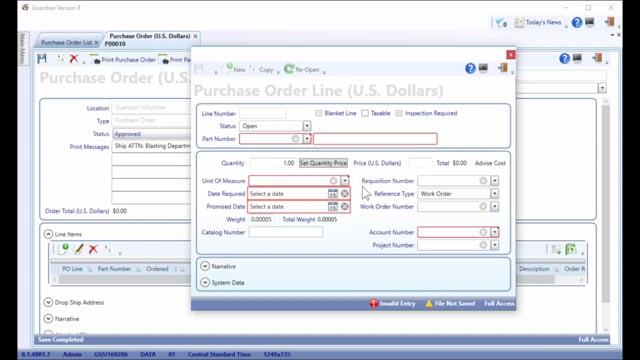Click the Line Number field
The image size is (640, 360).
point(263,113)
